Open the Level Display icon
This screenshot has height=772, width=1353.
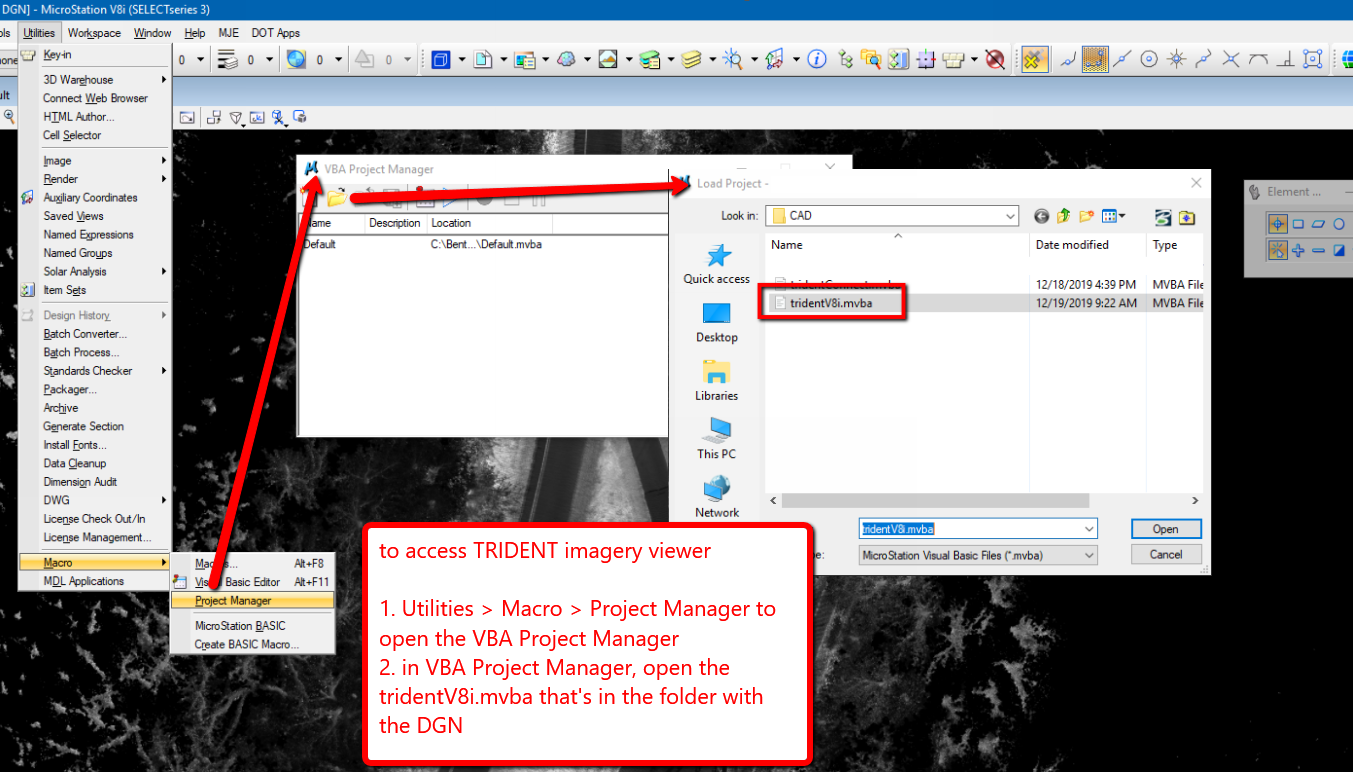pos(692,60)
